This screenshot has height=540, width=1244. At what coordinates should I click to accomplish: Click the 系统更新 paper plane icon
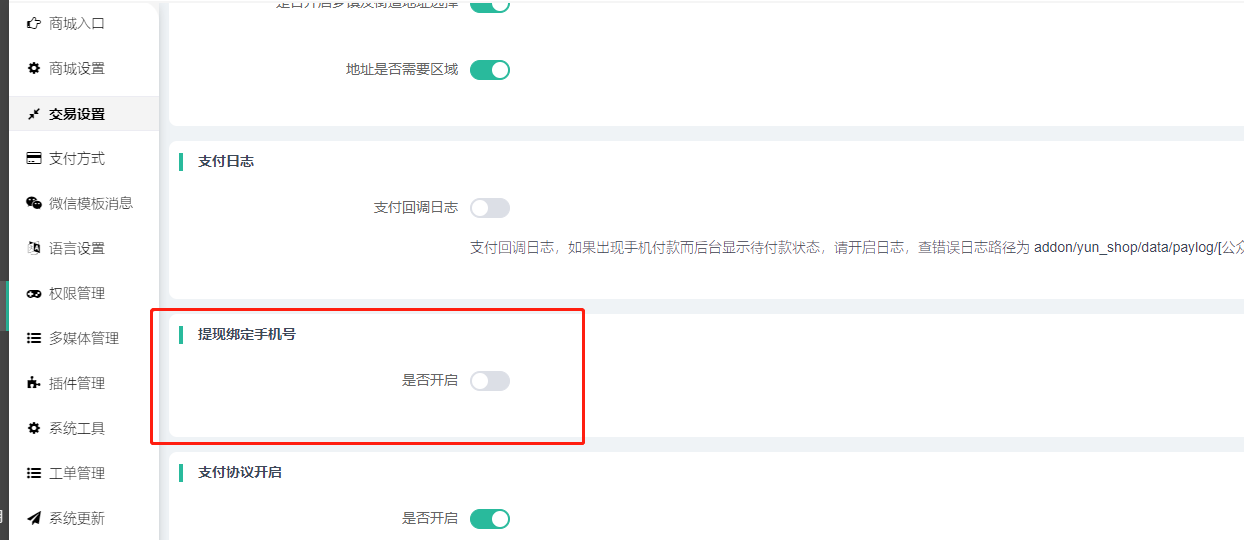click(34, 518)
